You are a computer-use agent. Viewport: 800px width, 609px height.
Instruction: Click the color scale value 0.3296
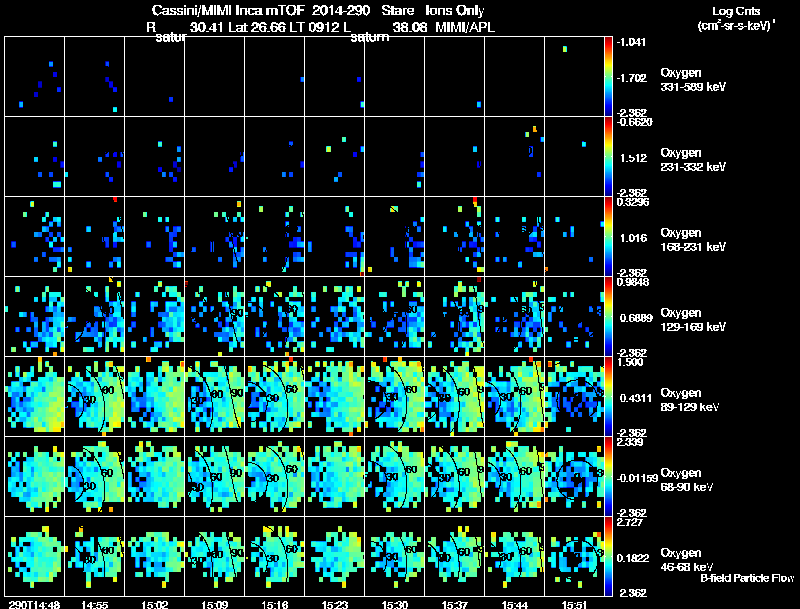[633, 202]
